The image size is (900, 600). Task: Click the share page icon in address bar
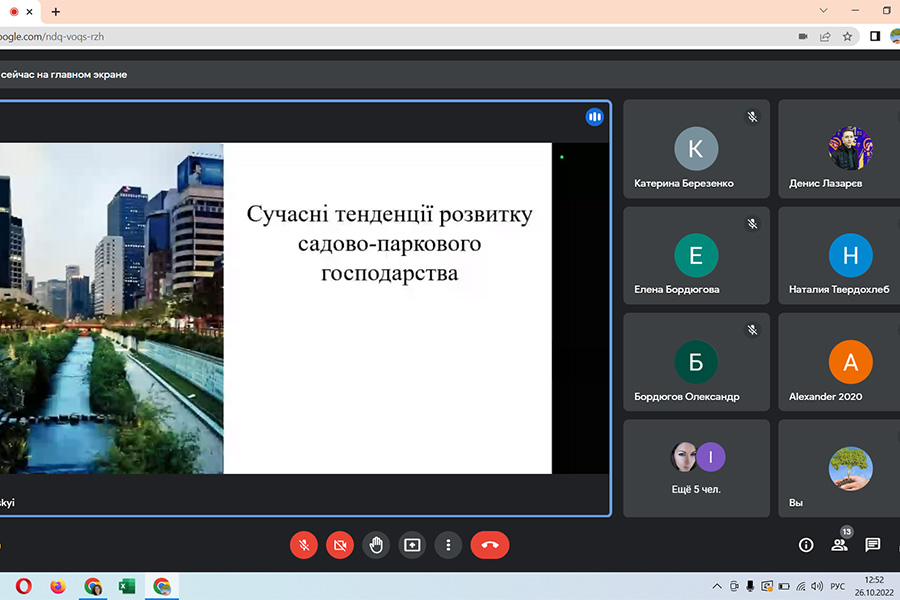click(x=825, y=36)
